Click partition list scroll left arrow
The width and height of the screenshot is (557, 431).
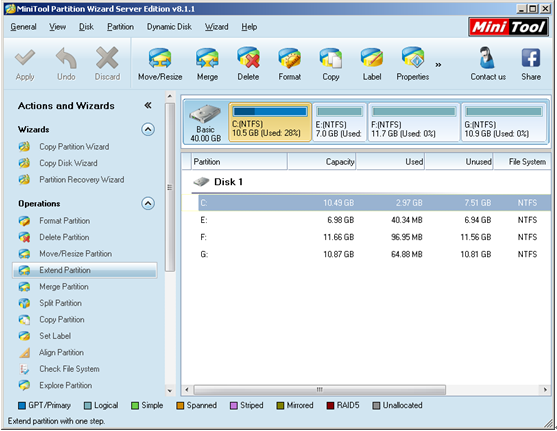187,390
